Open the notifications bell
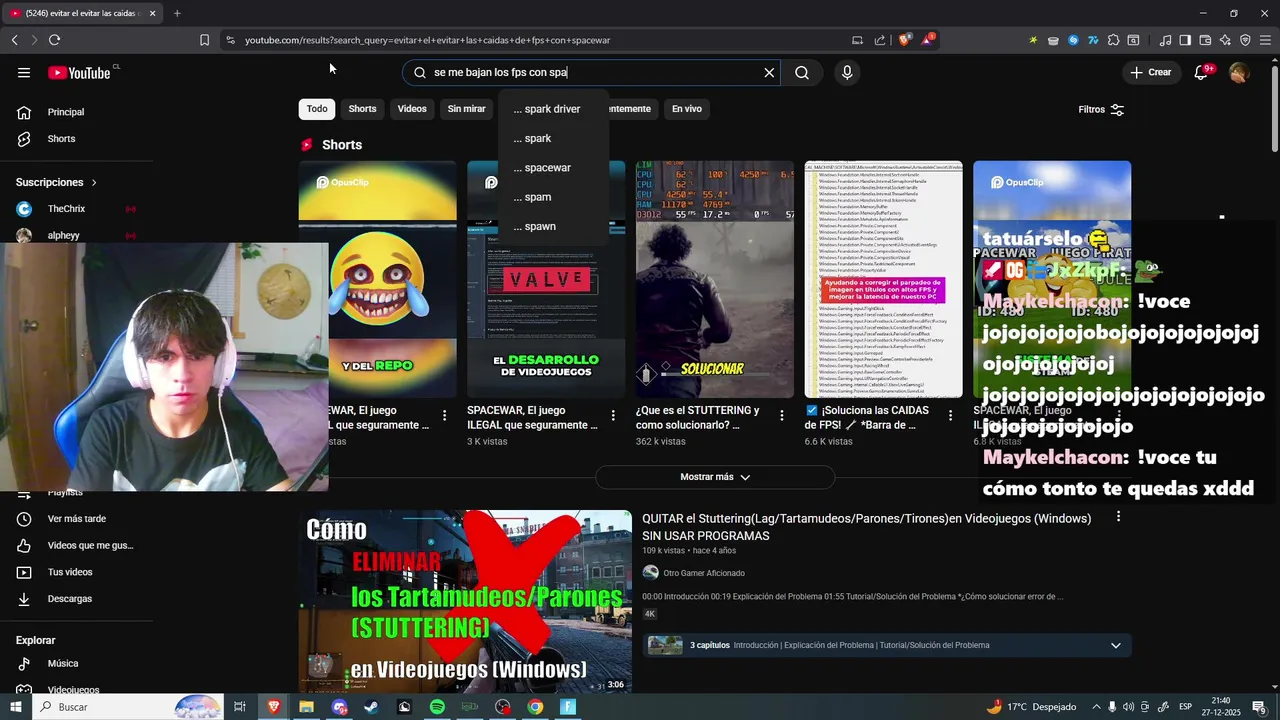The image size is (1280, 720). [x=1201, y=72]
